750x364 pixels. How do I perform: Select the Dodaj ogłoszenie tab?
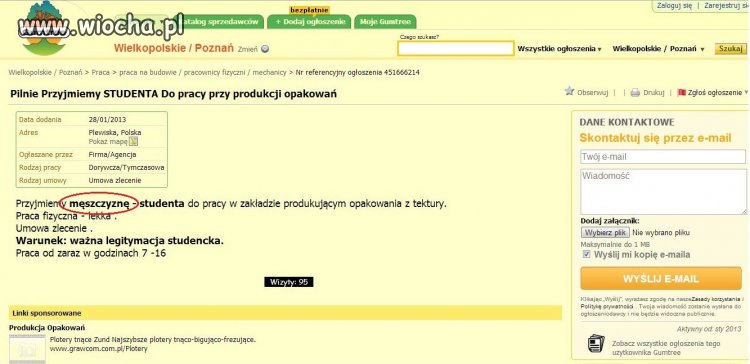[x=309, y=22]
